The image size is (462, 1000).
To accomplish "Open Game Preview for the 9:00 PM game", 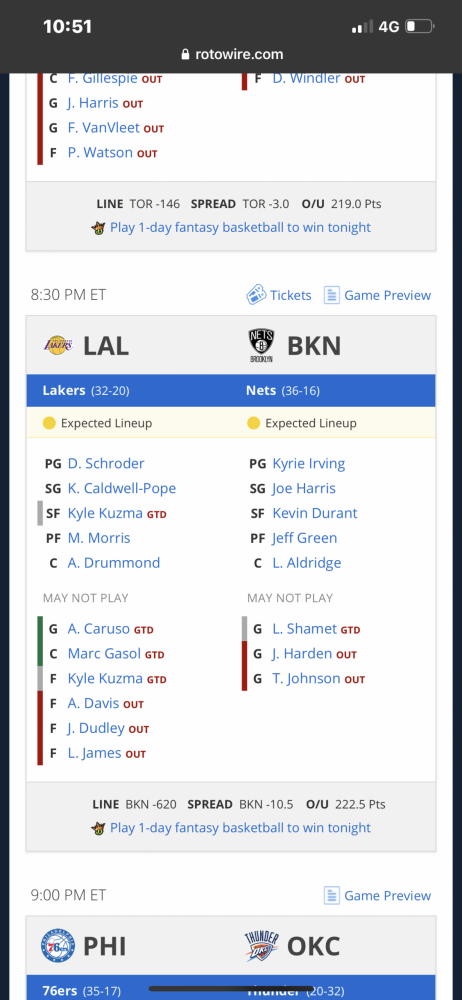I will 377,895.
